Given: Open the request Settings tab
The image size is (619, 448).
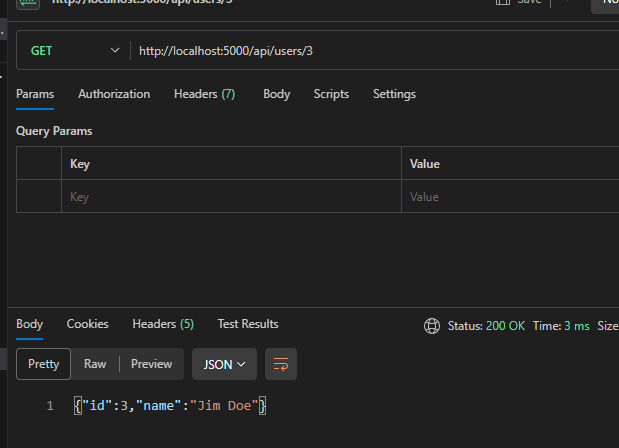Looking at the screenshot, I should [x=394, y=94].
